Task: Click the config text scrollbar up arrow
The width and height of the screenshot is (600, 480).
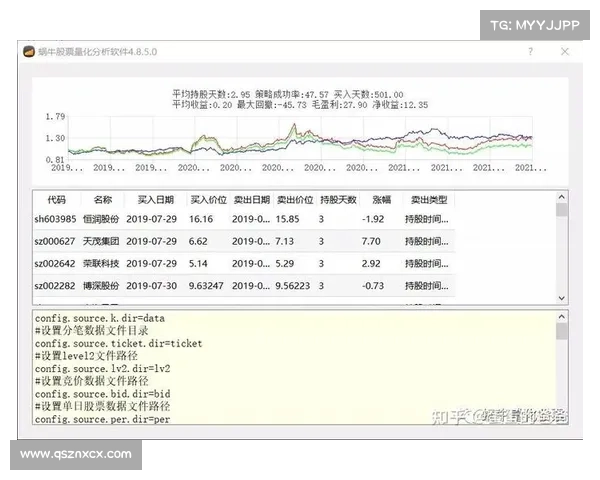Action: pyautogui.click(x=561, y=317)
